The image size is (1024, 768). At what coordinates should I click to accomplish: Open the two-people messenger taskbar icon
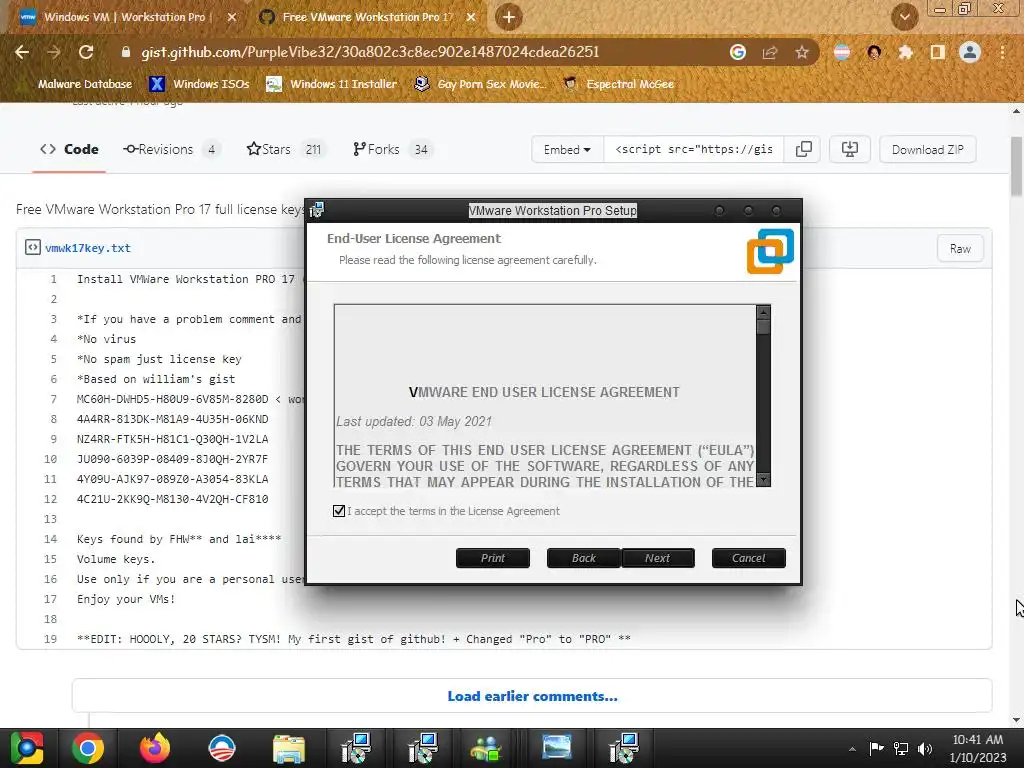coord(487,749)
